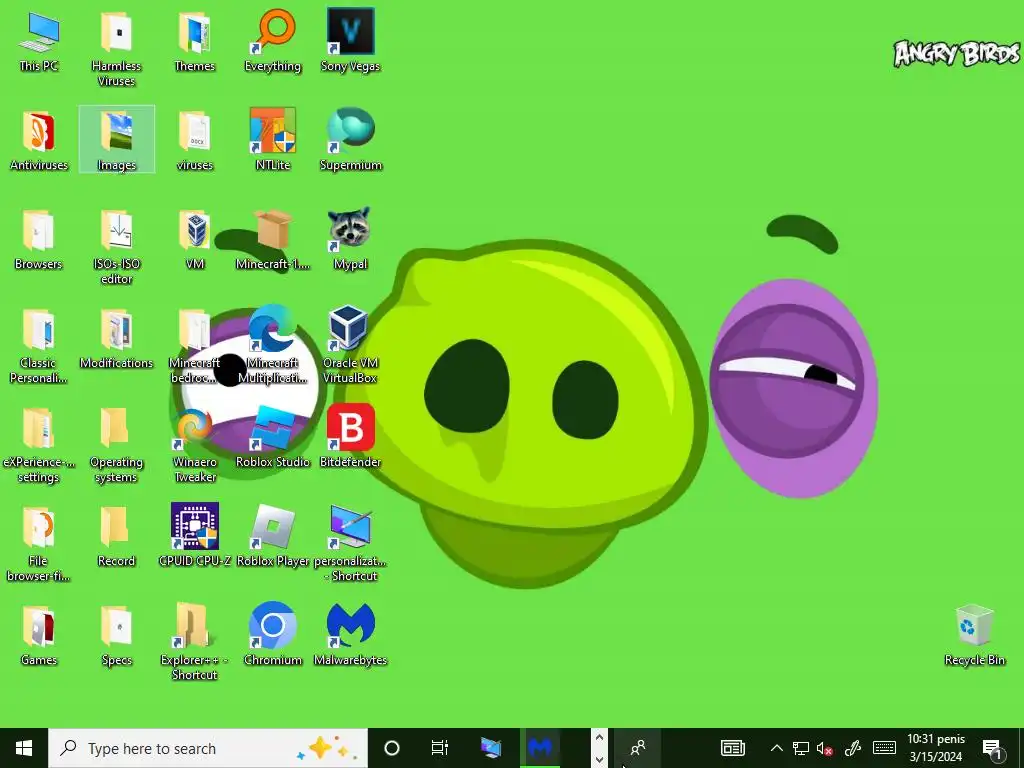The height and width of the screenshot is (768, 1024).
Task: Open the Modifications folder
Action: click(x=116, y=338)
